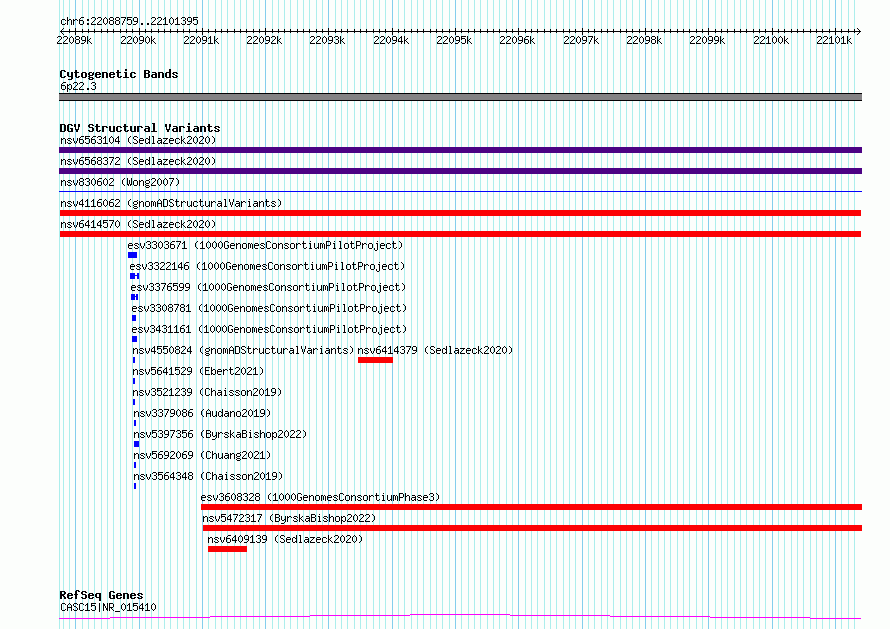Screen dimensions: 890x629
Task: Click the Cytogenetic Bands track title
Action: [119, 74]
